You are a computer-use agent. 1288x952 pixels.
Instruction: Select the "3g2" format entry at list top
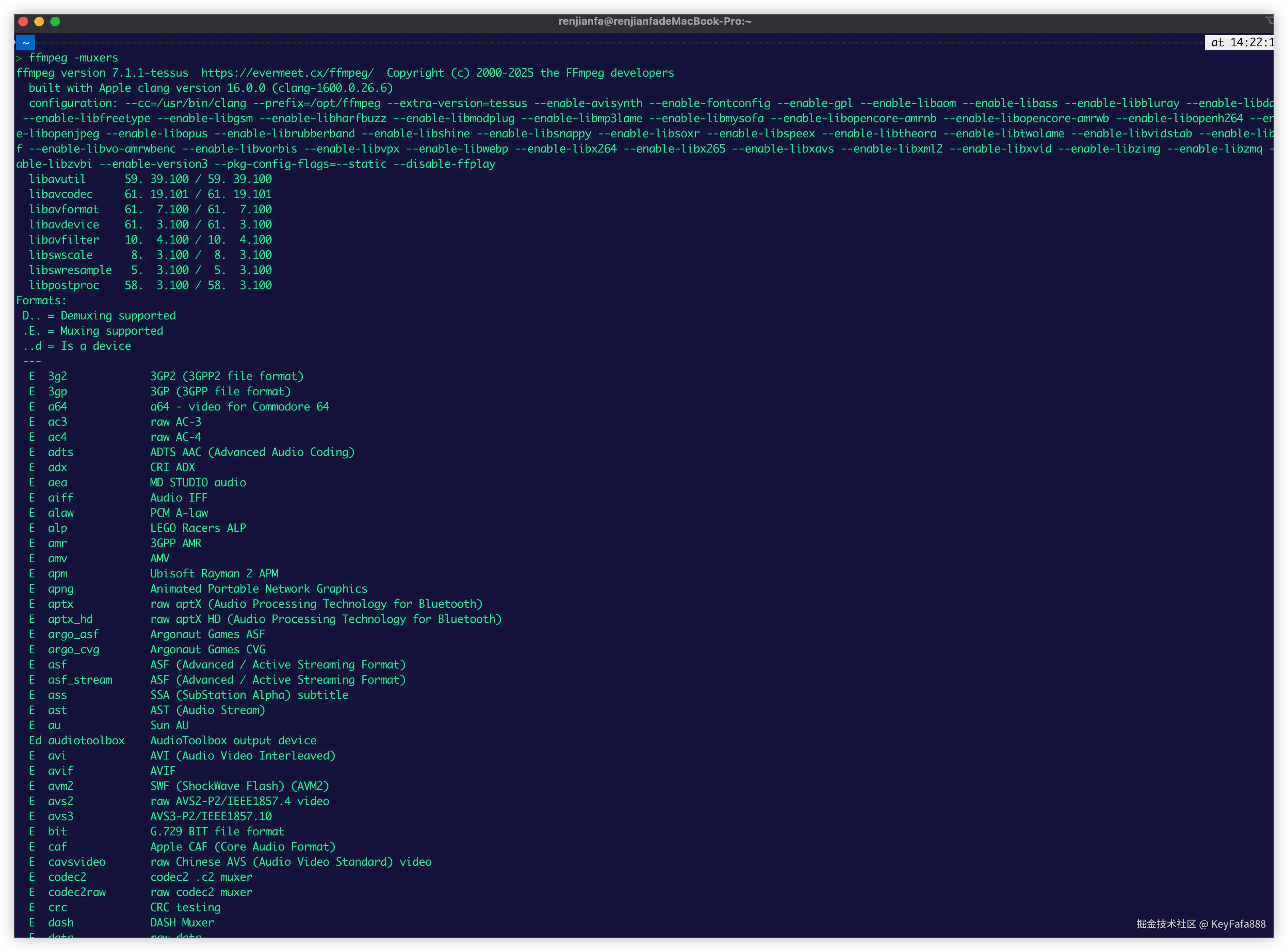coord(58,376)
